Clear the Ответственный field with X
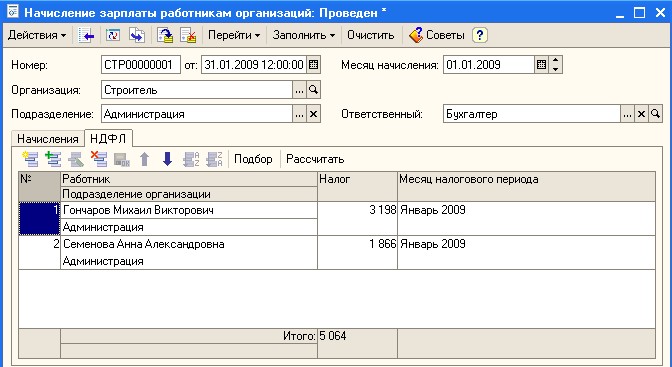 pyautogui.click(x=641, y=114)
